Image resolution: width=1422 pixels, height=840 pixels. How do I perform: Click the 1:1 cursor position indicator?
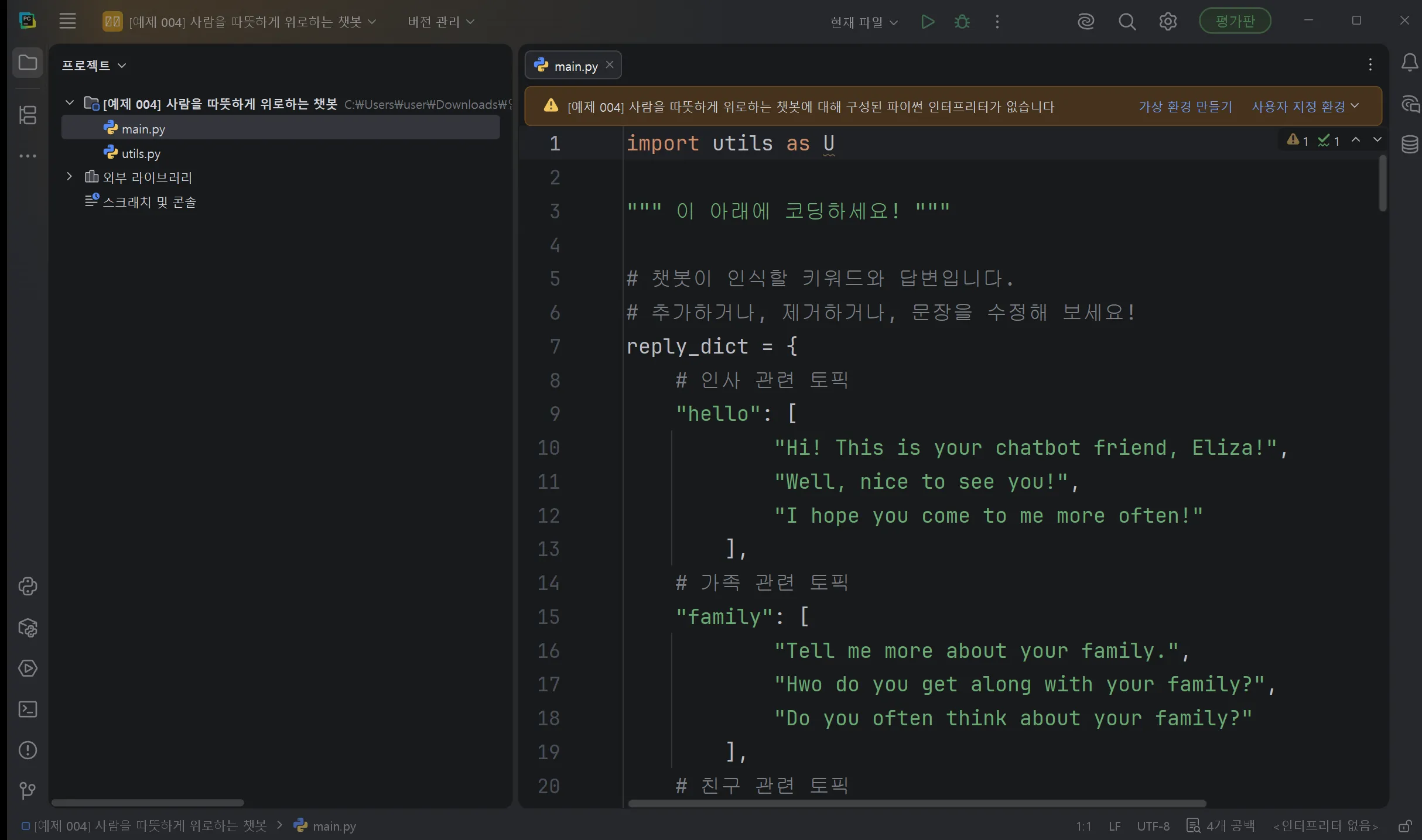[1083, 826]
